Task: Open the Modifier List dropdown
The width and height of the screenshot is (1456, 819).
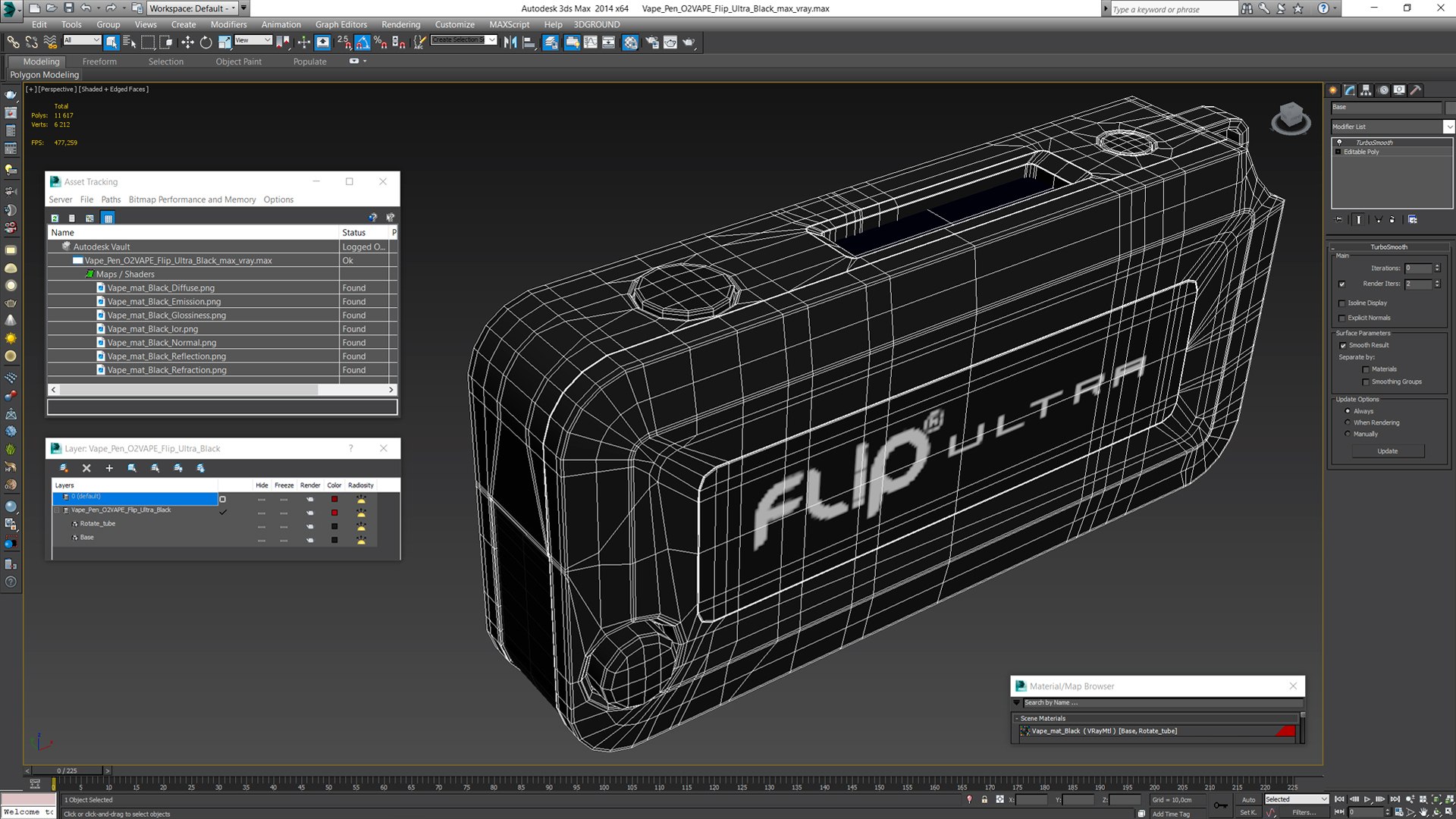Action: point(1448,127)
